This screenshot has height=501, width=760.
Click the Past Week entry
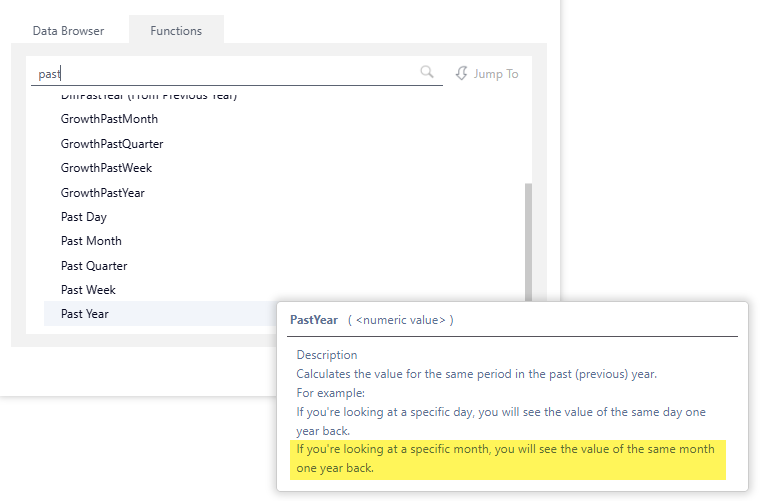coord(88,290)
